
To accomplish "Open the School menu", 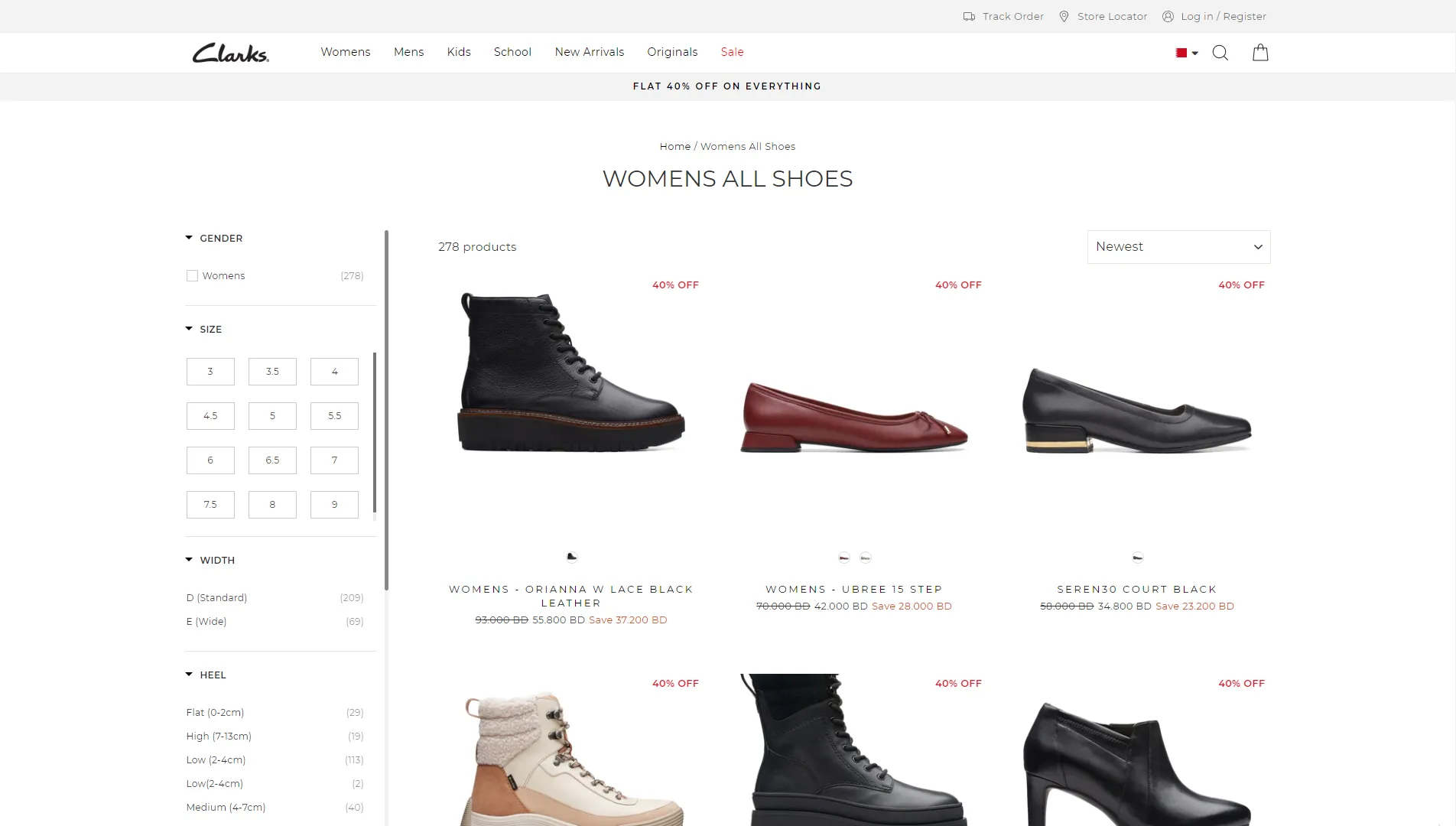I will pyautogui.click(x=512, y=52).
